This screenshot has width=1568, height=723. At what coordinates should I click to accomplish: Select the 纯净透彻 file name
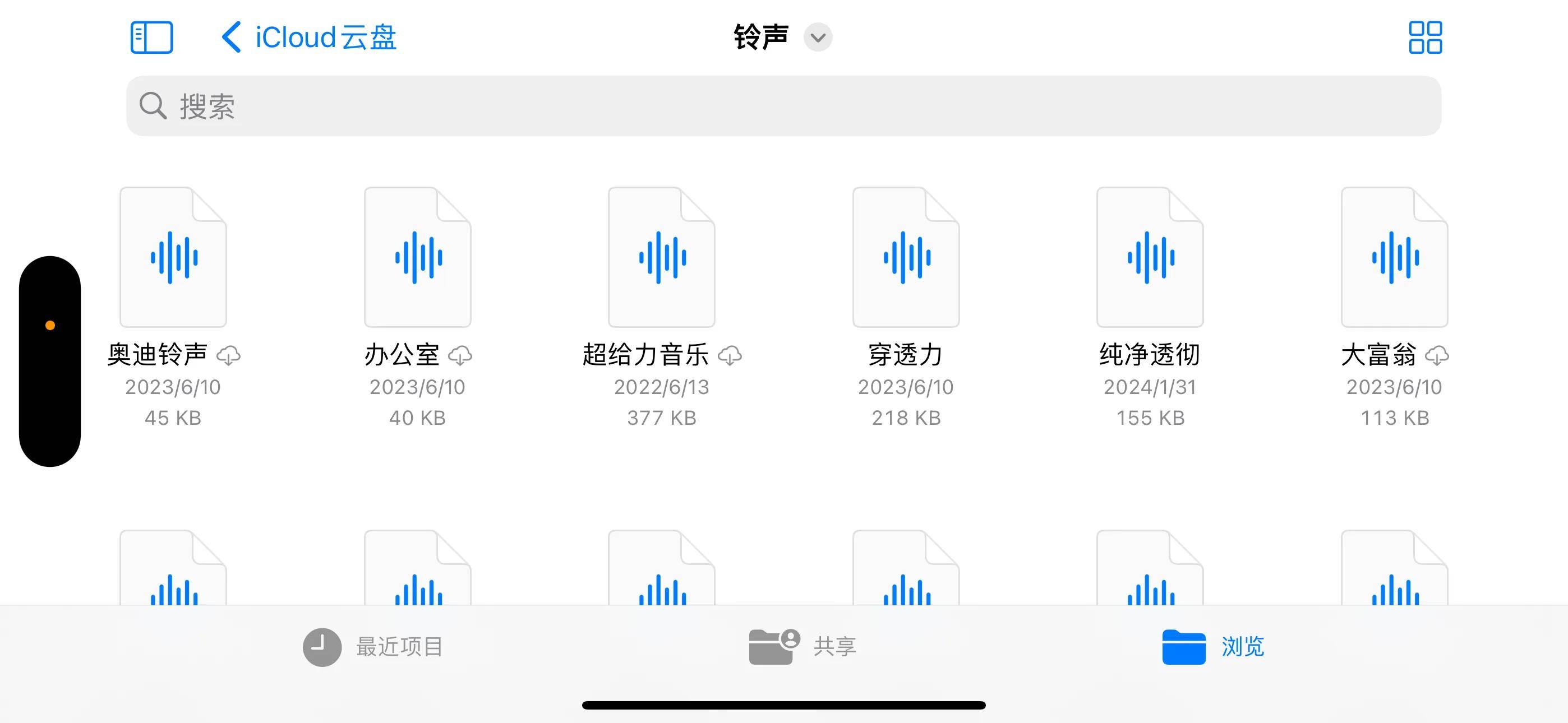[x=1150, y=355]
